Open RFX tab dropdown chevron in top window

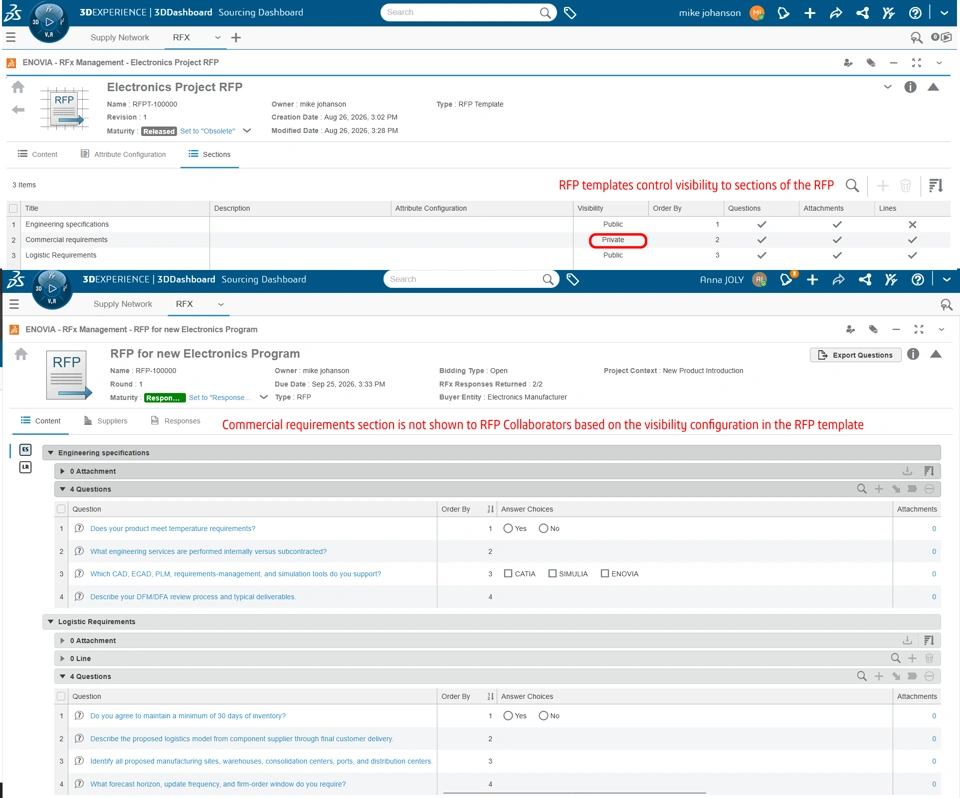[217, 37]
